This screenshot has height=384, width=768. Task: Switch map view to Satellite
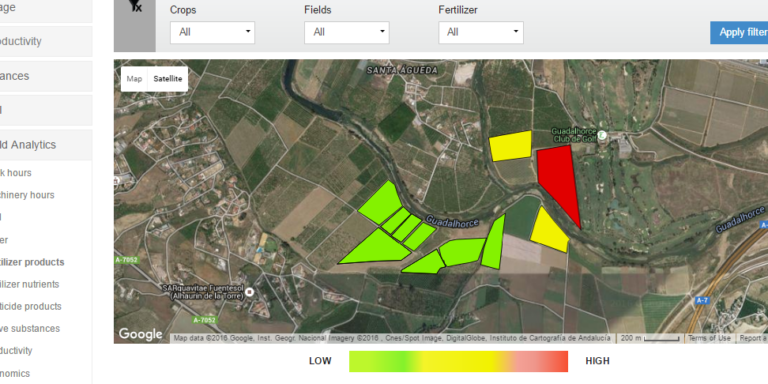(x=168, y=79)
